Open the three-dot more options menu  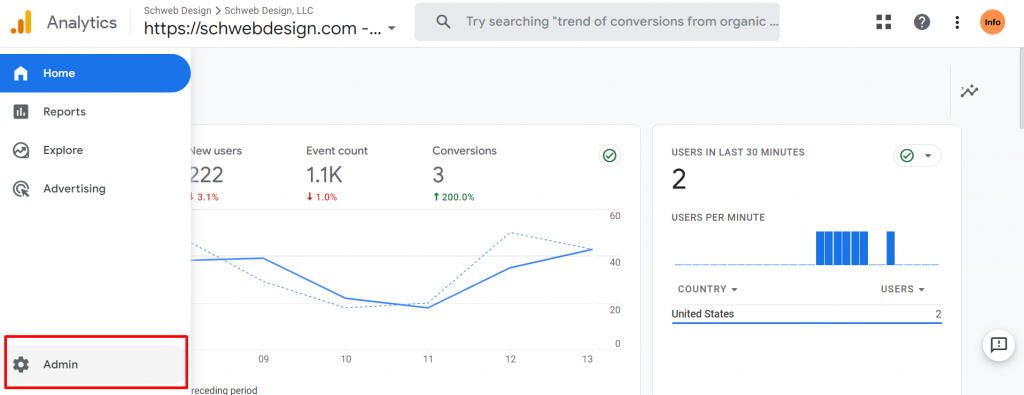(x=957, y=22)
